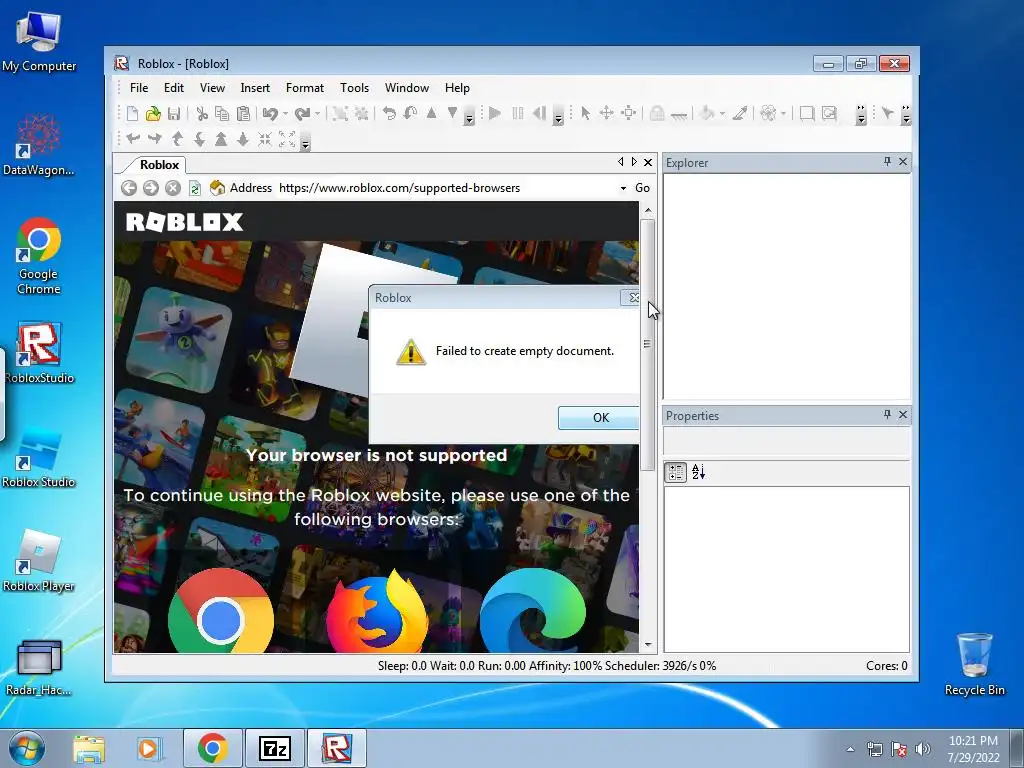Click the Ungroup parts toolbar icon
Viewport: 1024px width, 768px height.
pos(361,114)
